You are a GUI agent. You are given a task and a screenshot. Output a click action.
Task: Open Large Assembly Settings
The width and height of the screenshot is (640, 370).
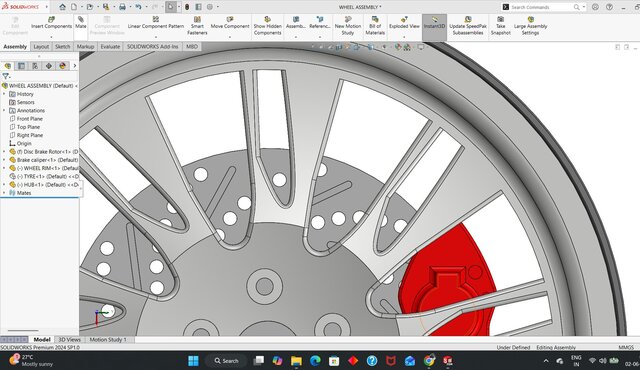(530, 26)
